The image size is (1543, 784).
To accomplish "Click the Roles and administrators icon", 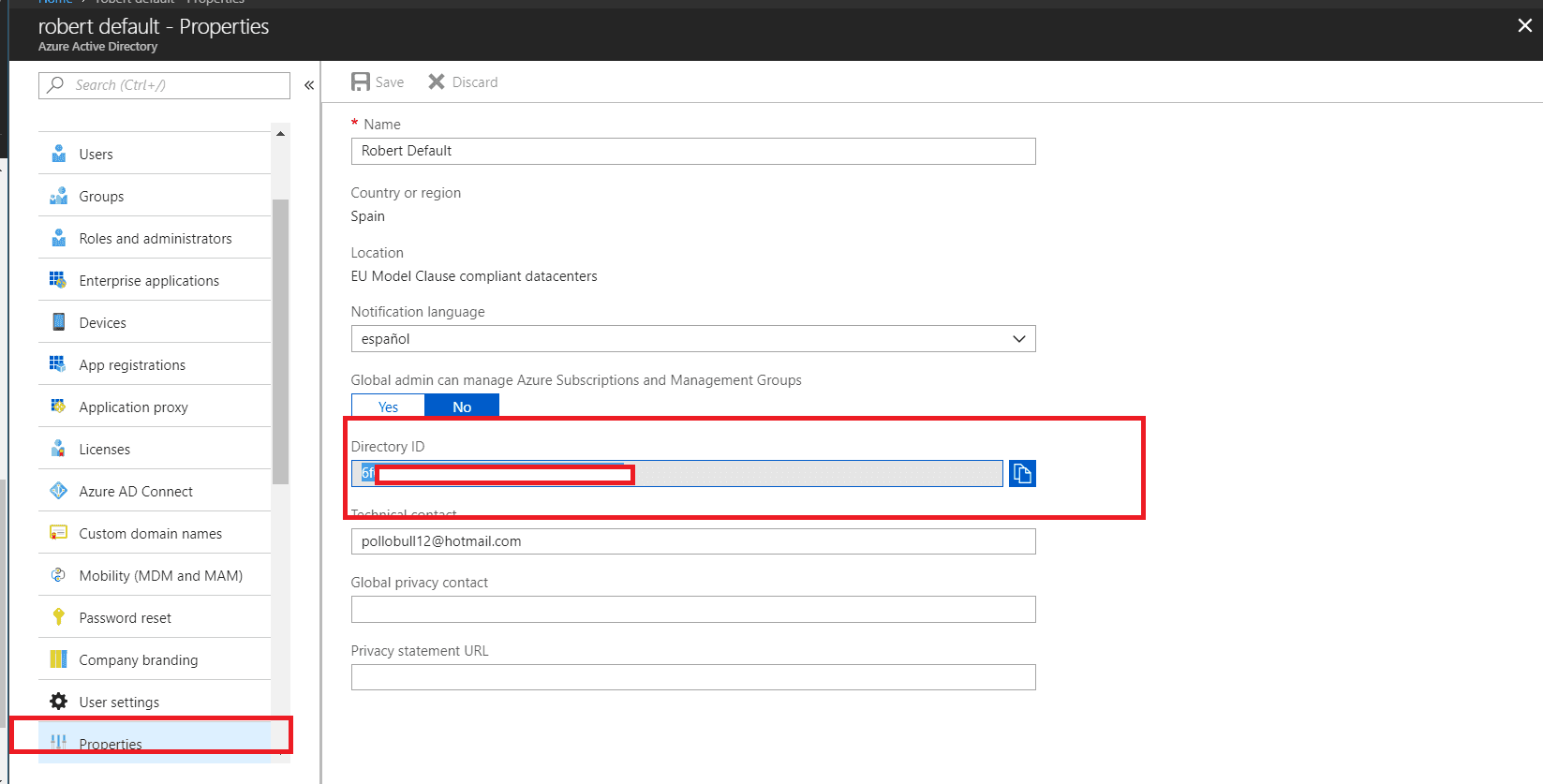I will (59, 238).
